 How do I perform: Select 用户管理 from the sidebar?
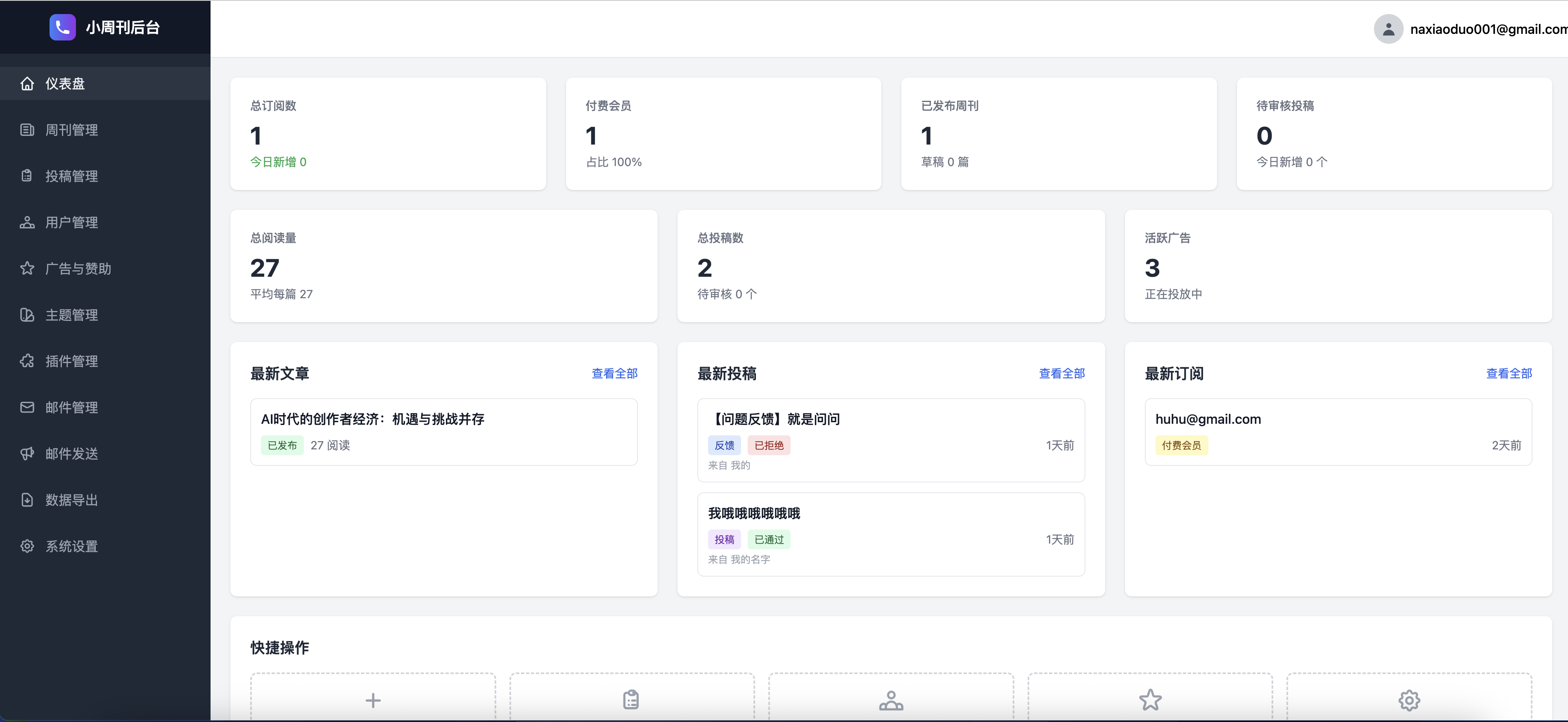pos(72,222)
